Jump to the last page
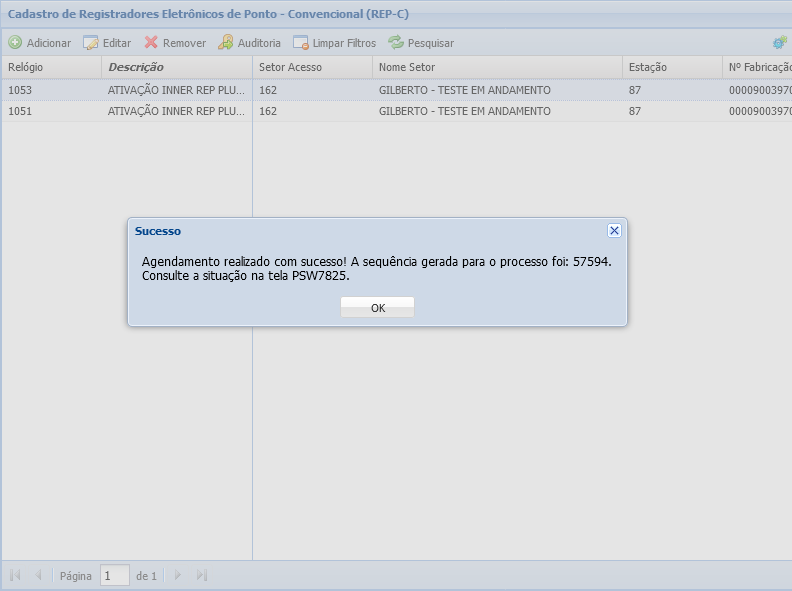792x591 pixels. tap(201, 575)
